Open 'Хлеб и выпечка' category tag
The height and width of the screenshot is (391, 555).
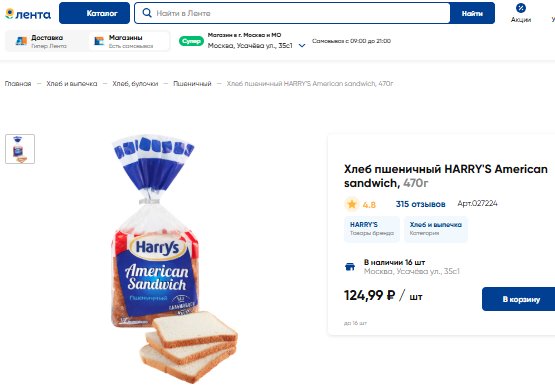(436, 229)
